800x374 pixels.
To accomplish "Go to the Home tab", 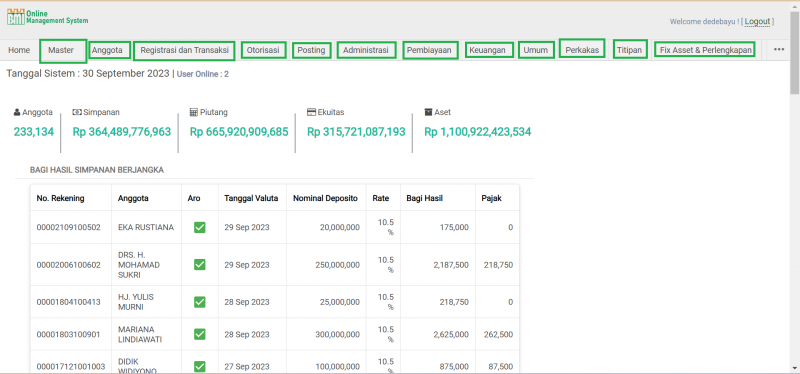I will (x=19, y=50).
